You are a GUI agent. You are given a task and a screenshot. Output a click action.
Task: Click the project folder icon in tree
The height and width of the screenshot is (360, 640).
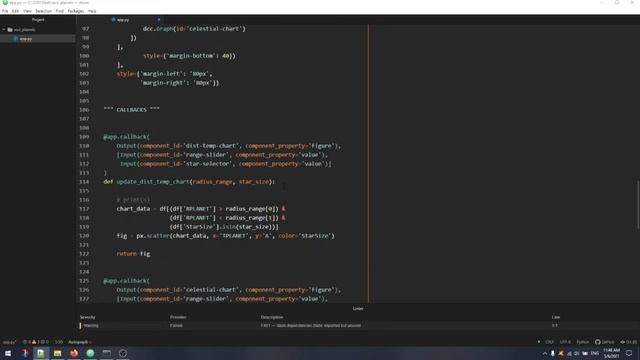click(10, 30)
